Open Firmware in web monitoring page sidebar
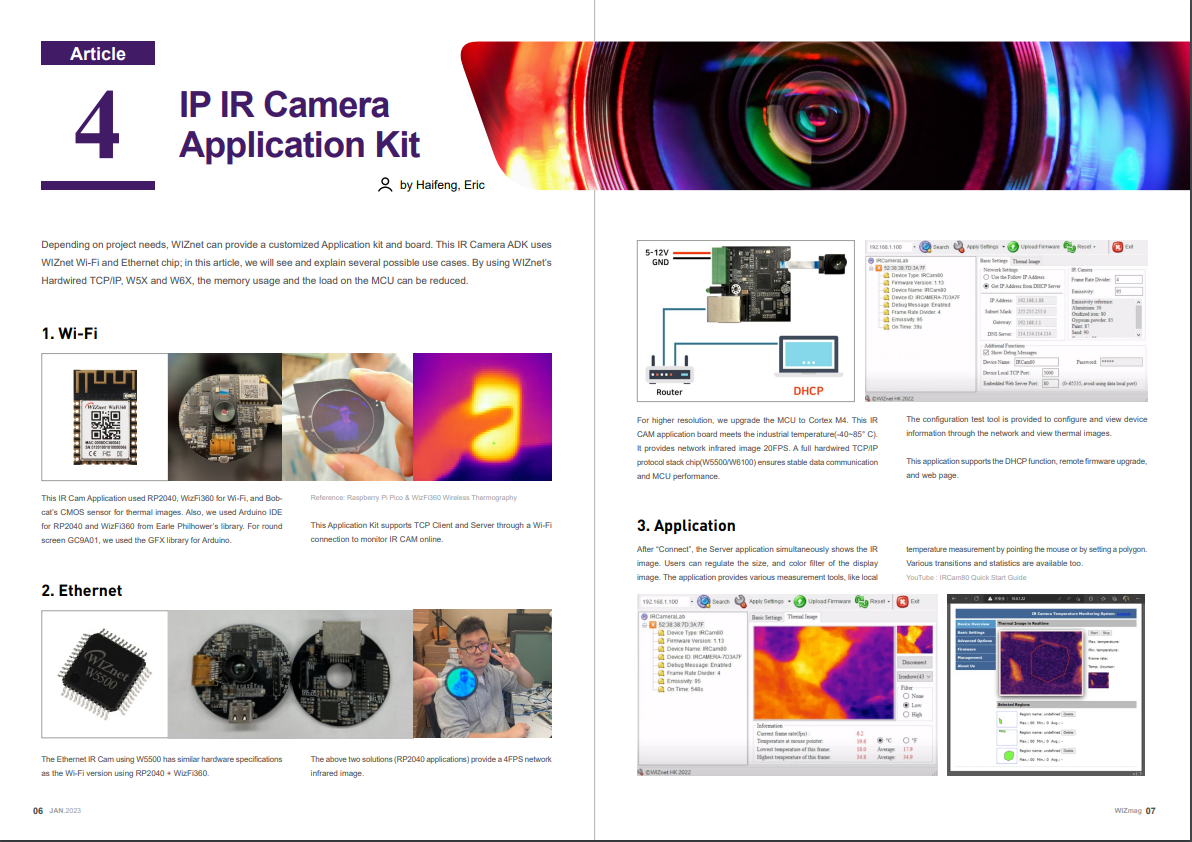This screenshot has height=842, width=1192. click(x=974, y=649)
